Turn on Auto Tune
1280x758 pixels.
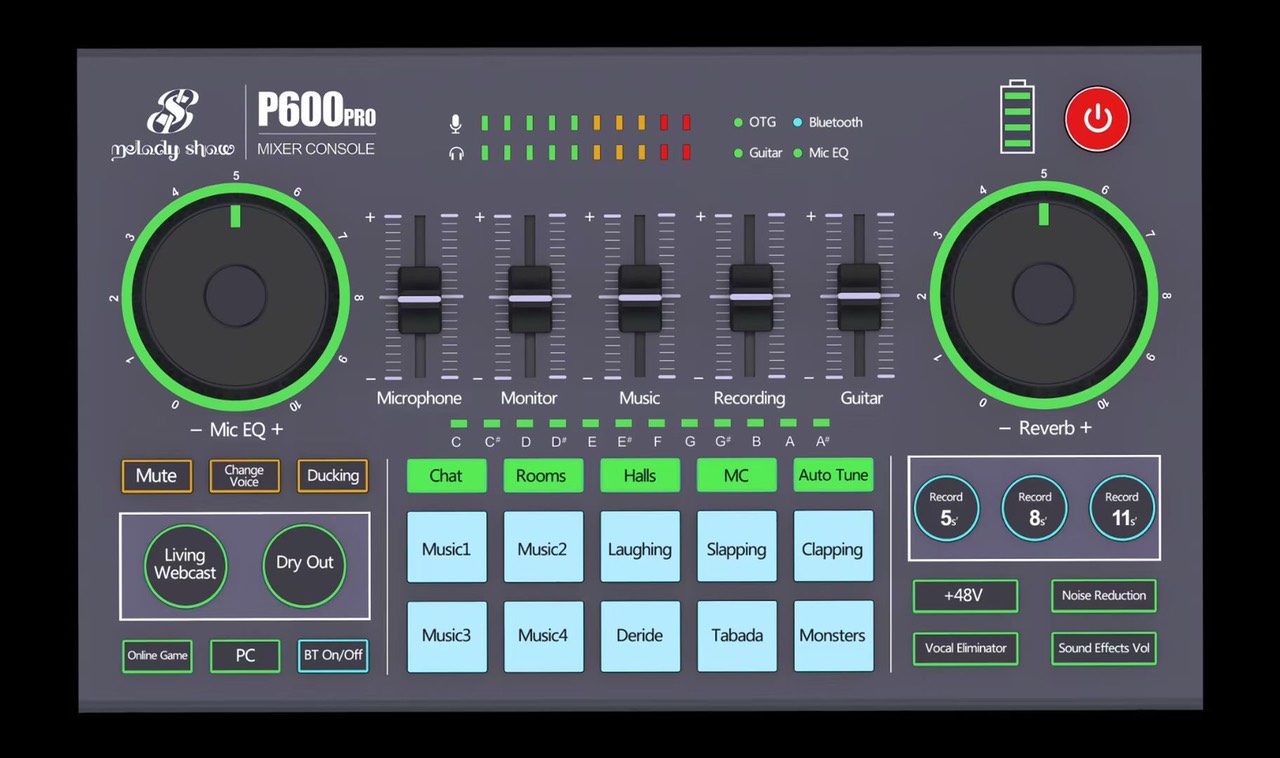pos(833,475)
